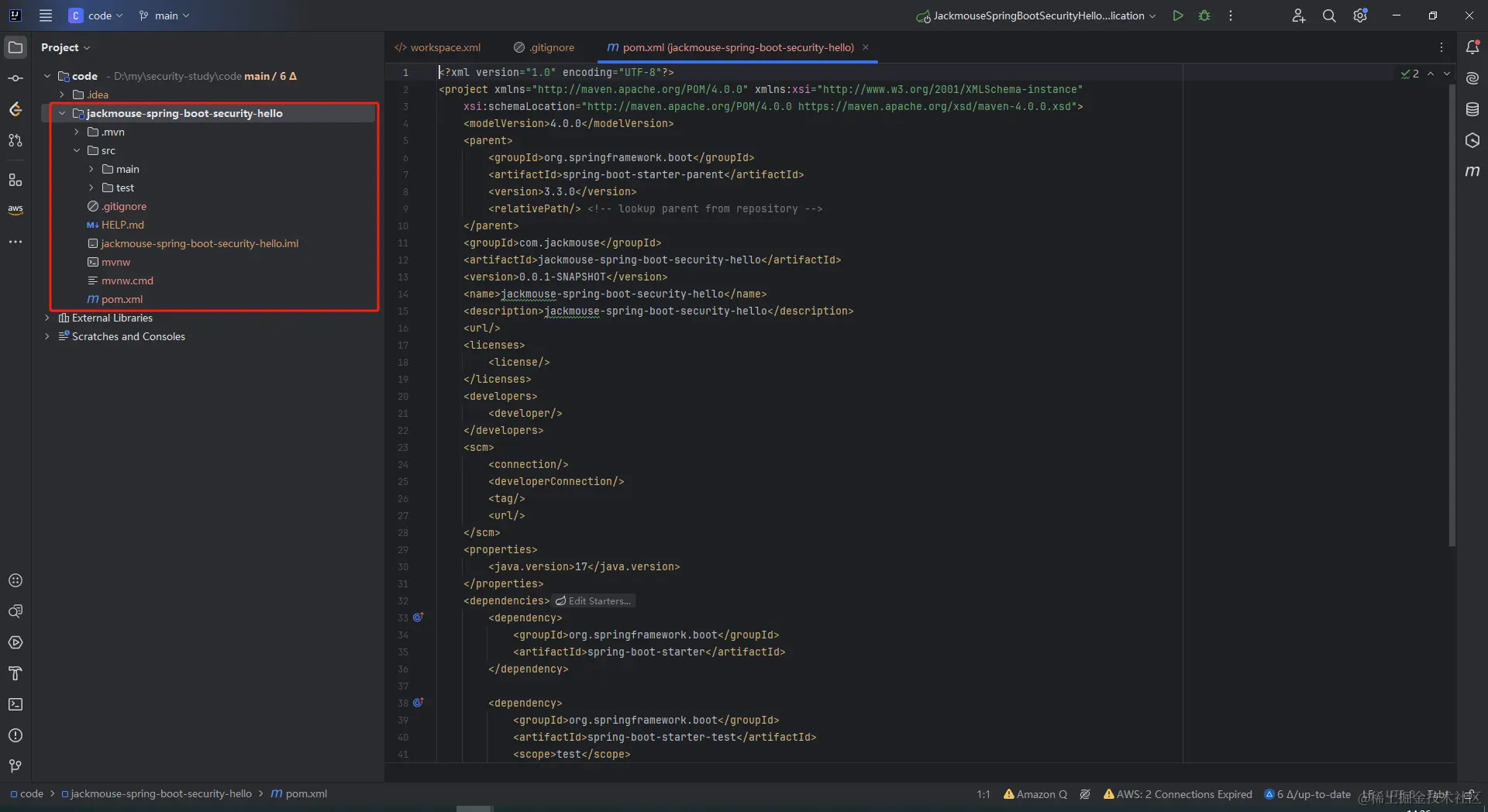Run the JackmouseSpringBootSecurityHello application
The image size is (1488, 812).
pos(1178,15)
